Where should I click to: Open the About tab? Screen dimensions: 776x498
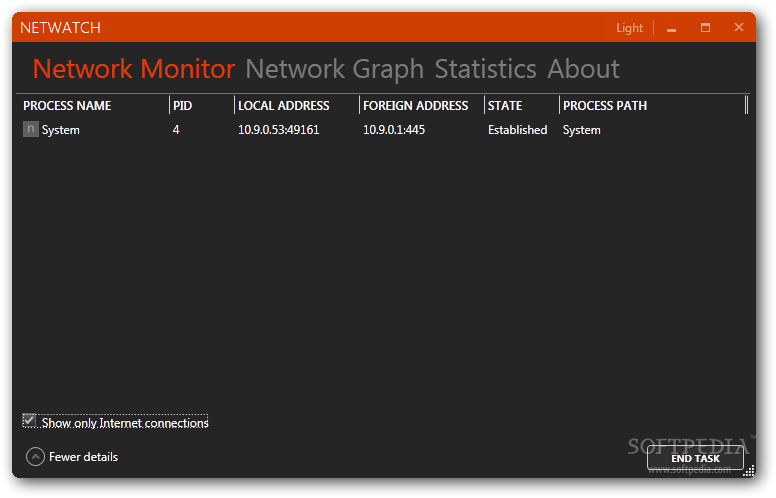583,69
